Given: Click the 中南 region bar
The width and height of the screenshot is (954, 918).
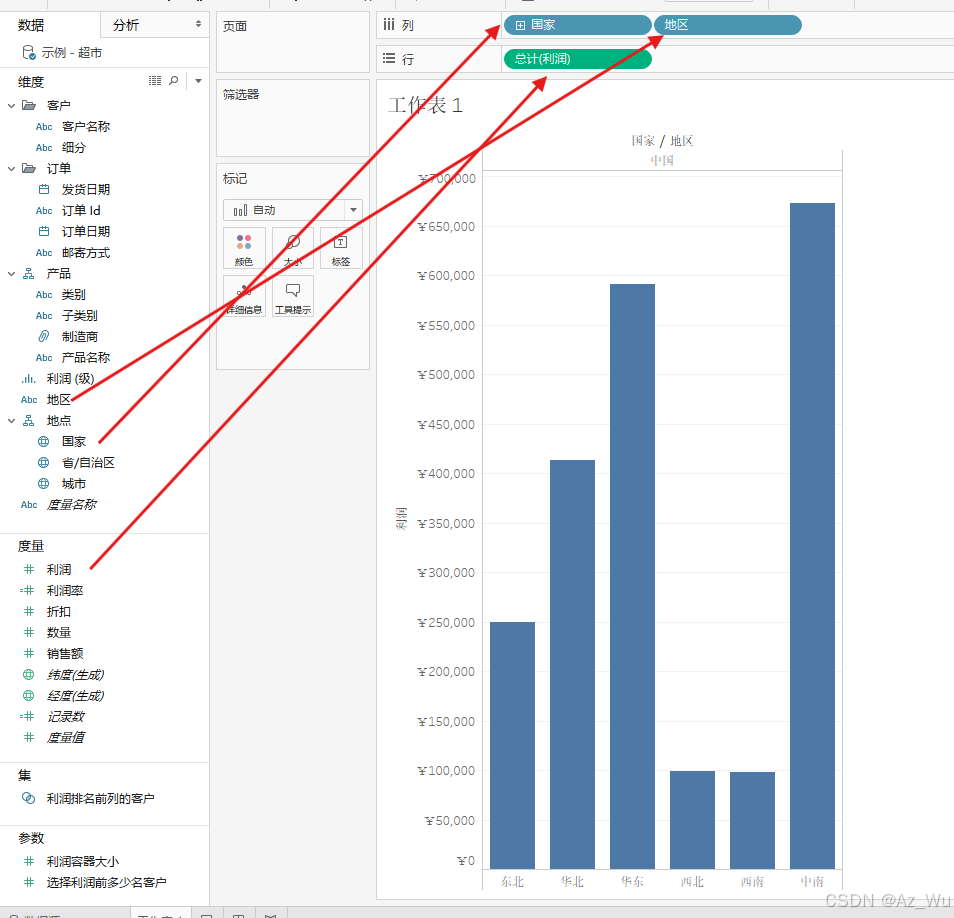Looking at the screenshot, I should click(x=812, y=536).
